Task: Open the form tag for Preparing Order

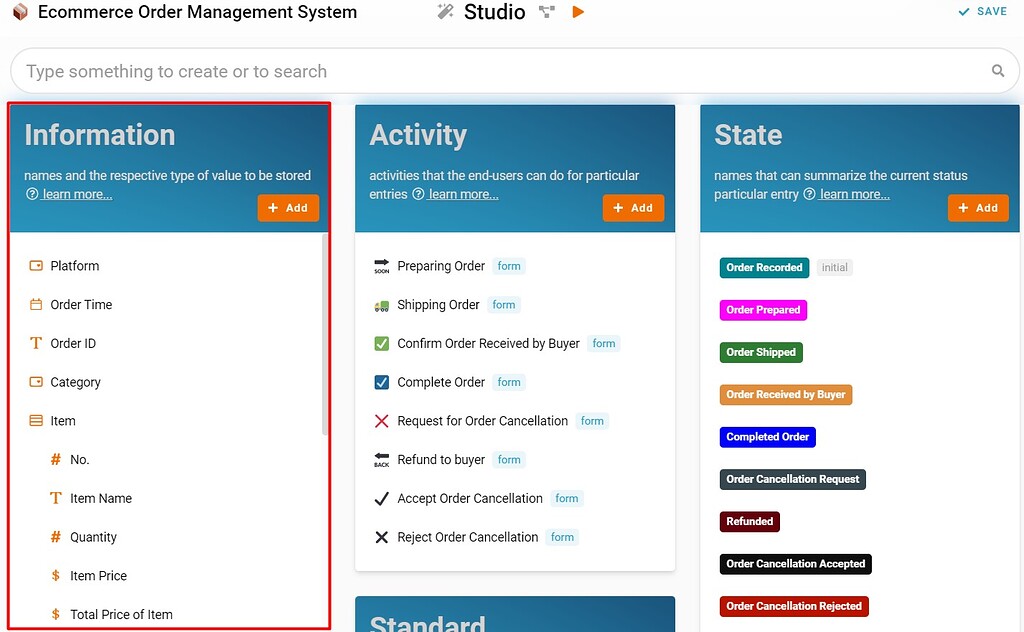Action: pyautogui.click(x=509, y=266)
